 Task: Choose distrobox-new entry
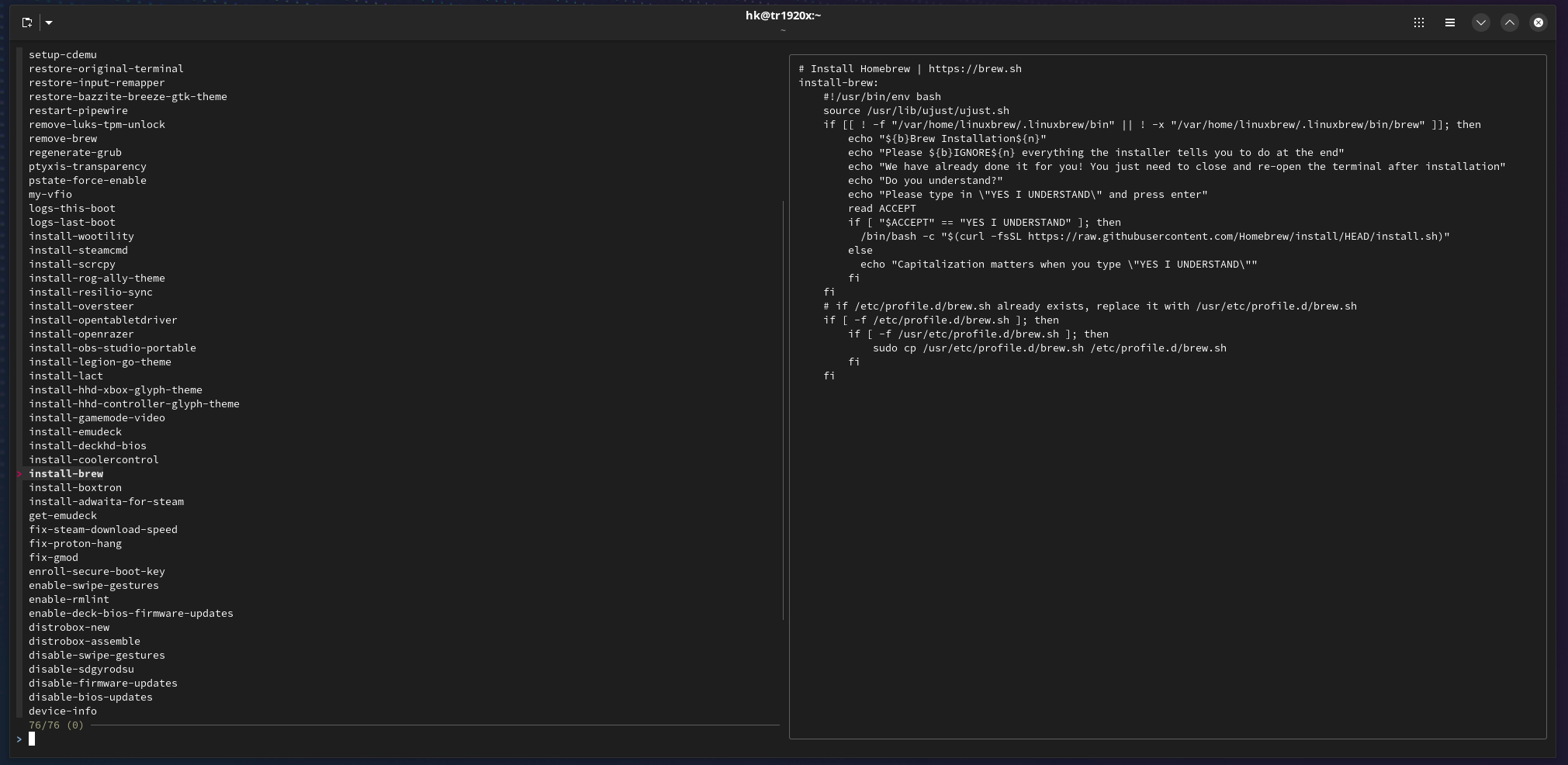69,628
